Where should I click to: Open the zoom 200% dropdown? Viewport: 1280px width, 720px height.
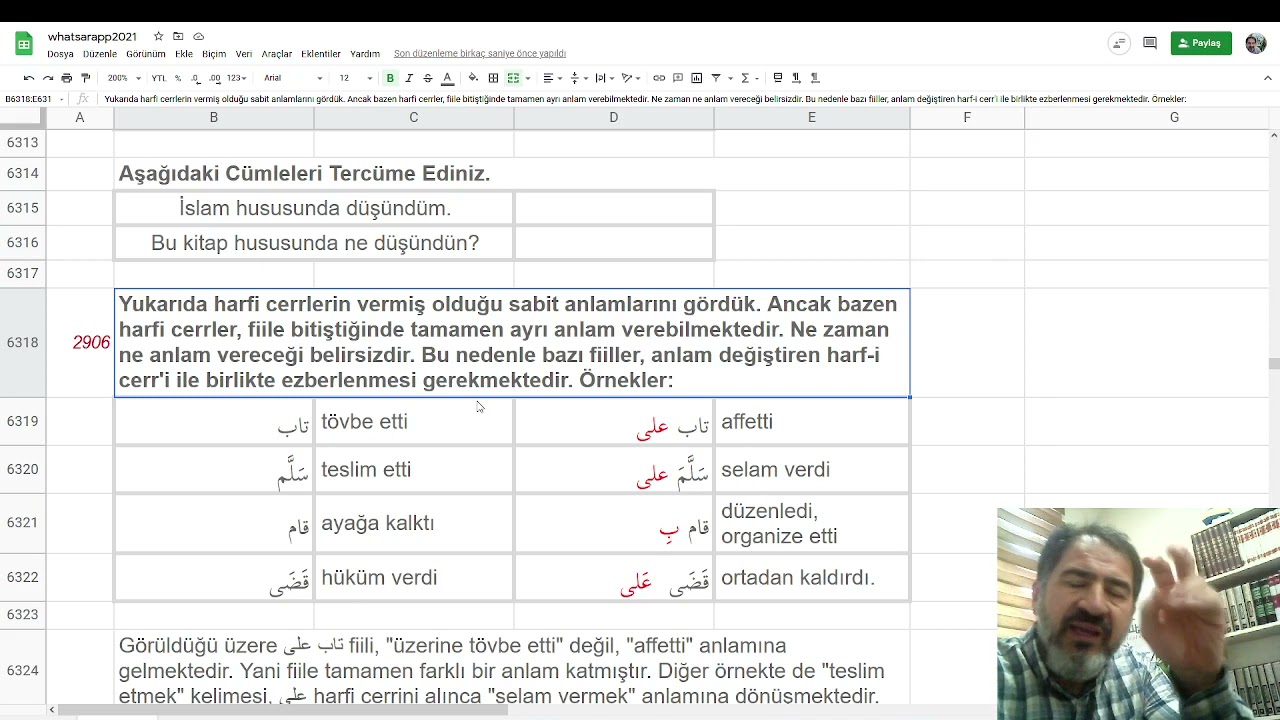pos(123,78)
